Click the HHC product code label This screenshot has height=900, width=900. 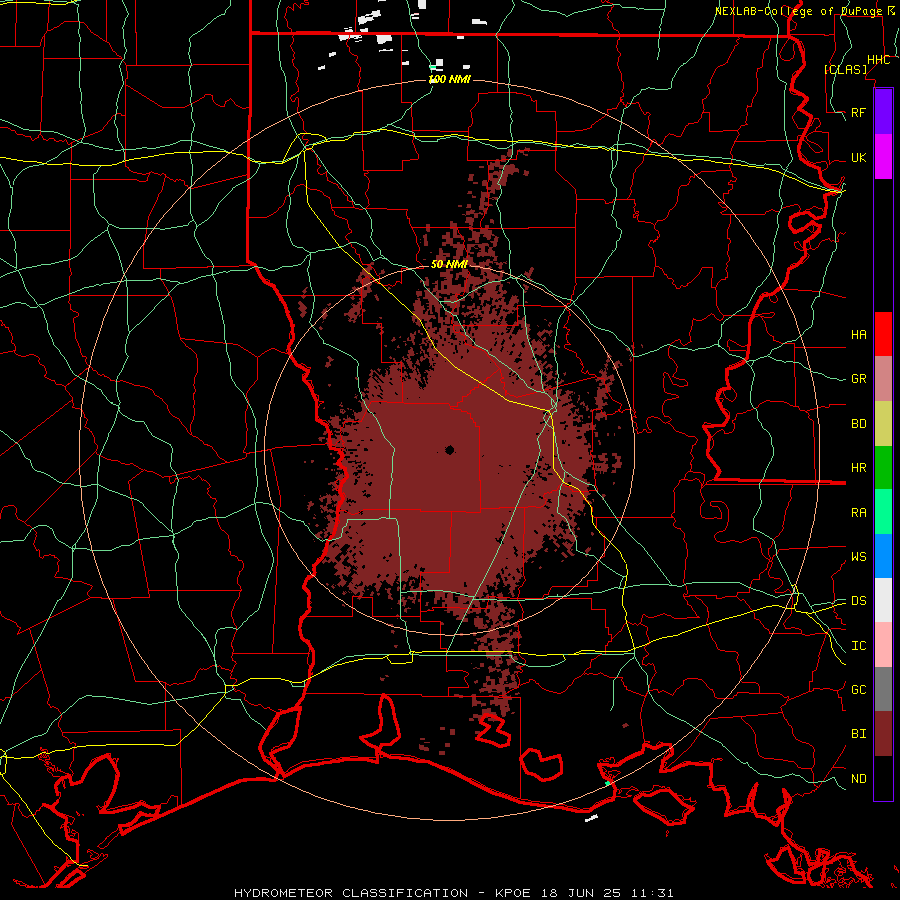(879, 60)
